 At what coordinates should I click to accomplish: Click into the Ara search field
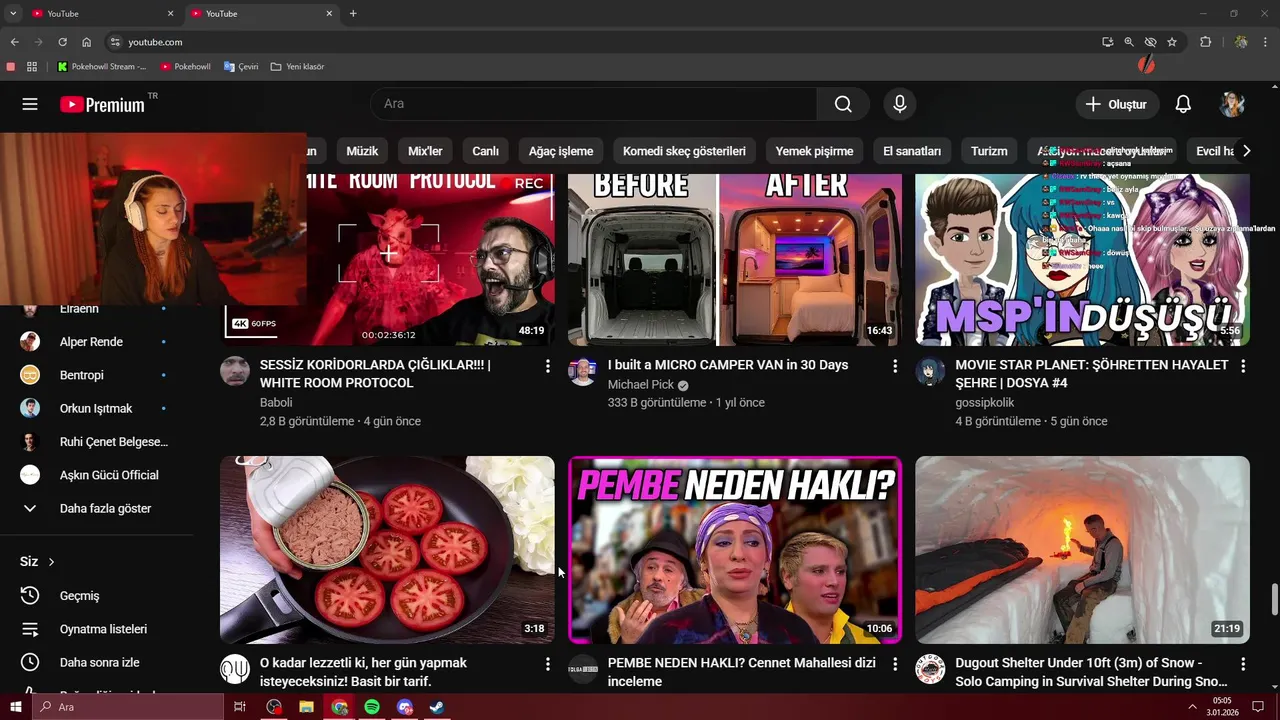594,104
